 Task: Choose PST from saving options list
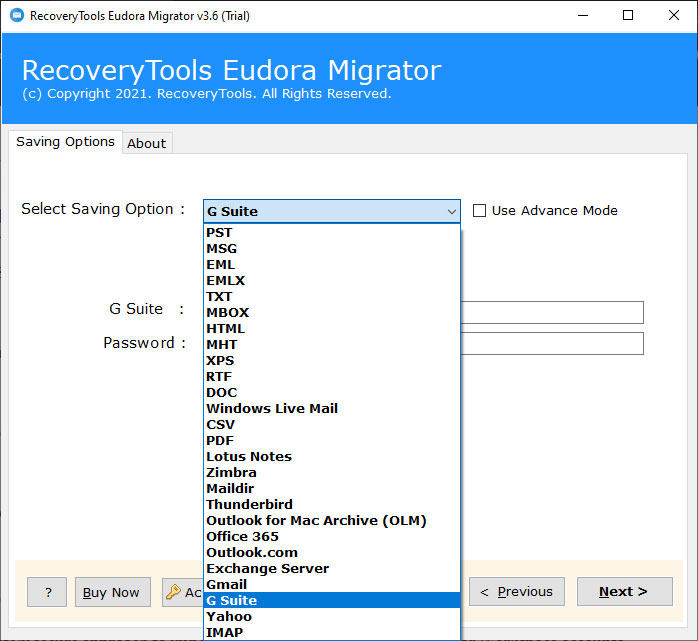coord(332,232)
